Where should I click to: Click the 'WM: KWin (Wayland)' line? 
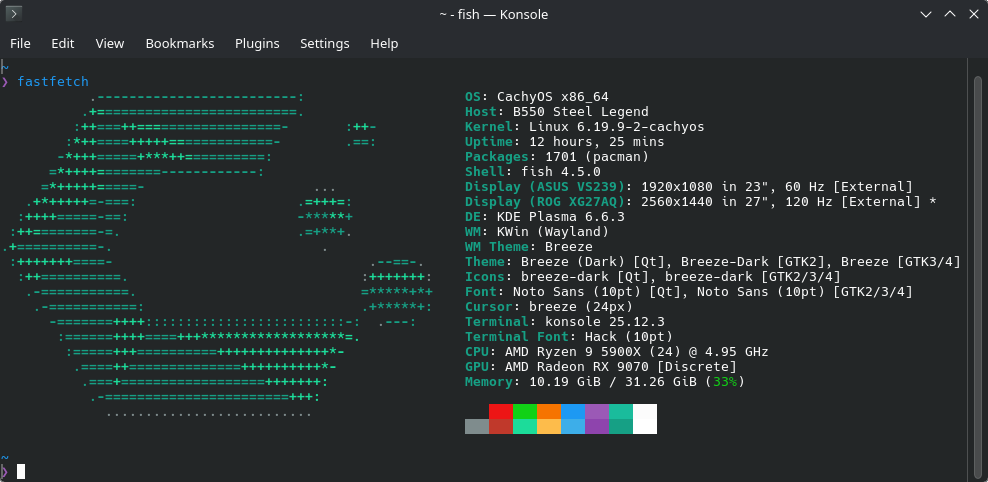point(537,232)
